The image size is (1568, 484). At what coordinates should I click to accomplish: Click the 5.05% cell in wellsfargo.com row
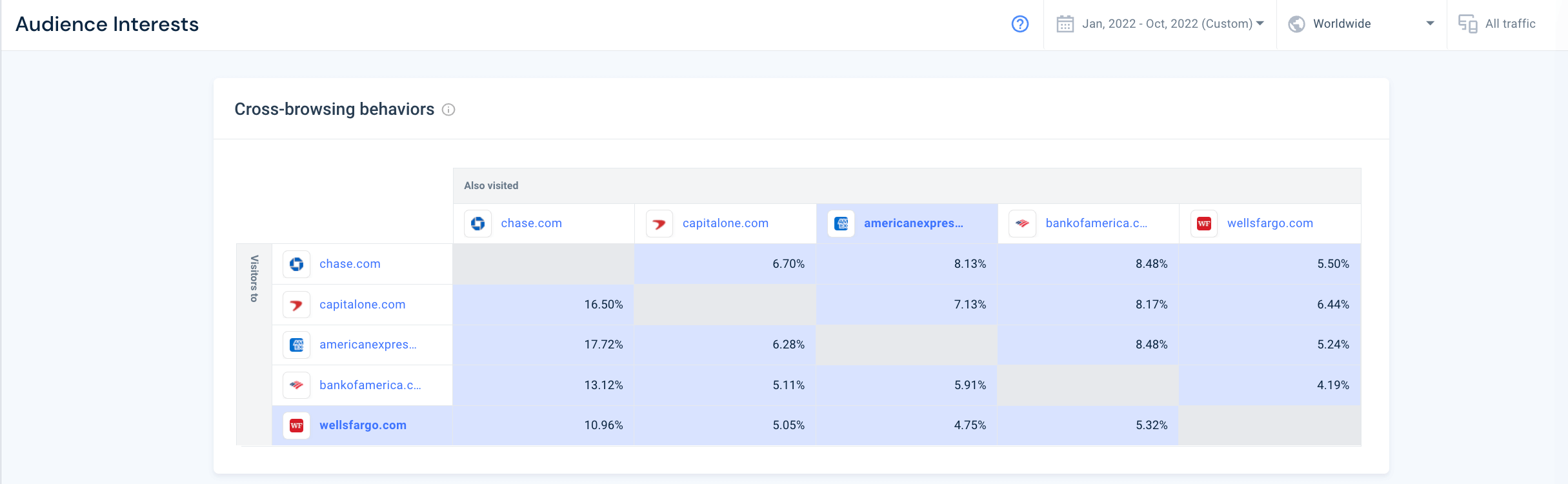pyautogui.click(x=725, y=425)
